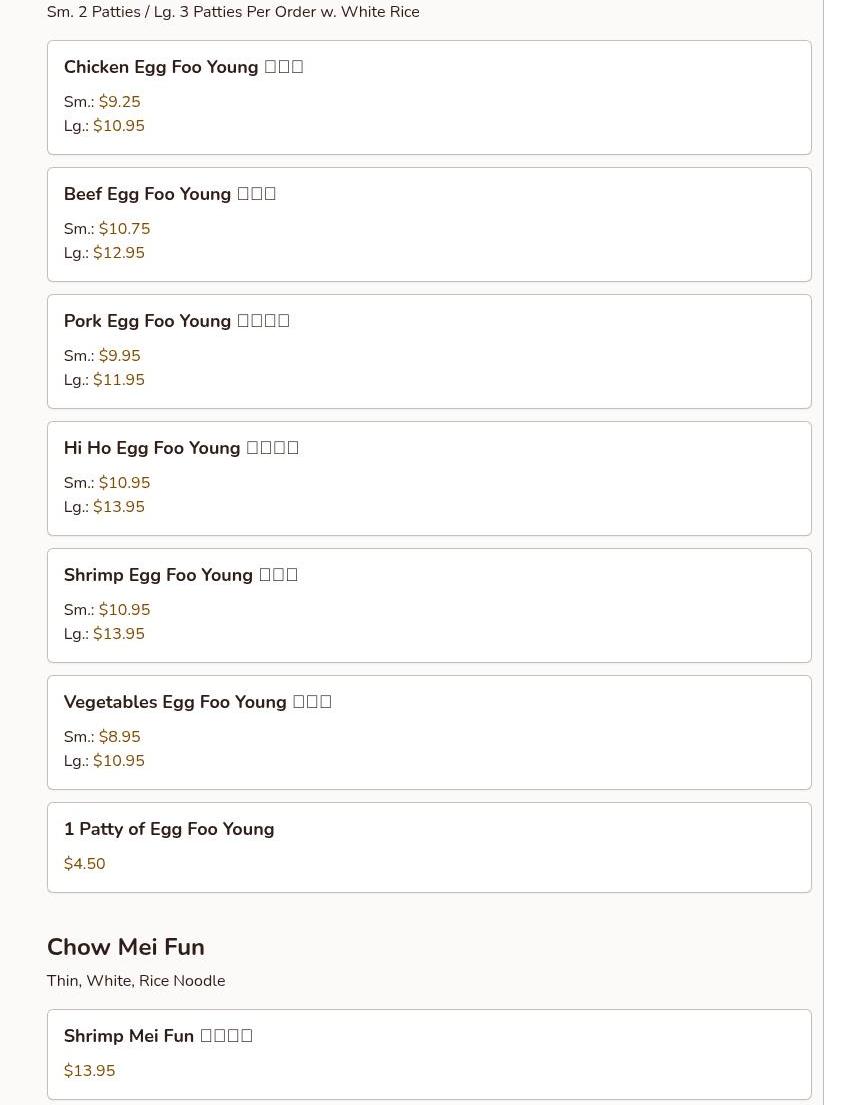This screenshot has height=1105, width=844.
Task: Choose the $11.95 large Pork price
Action: pos(119,380)
